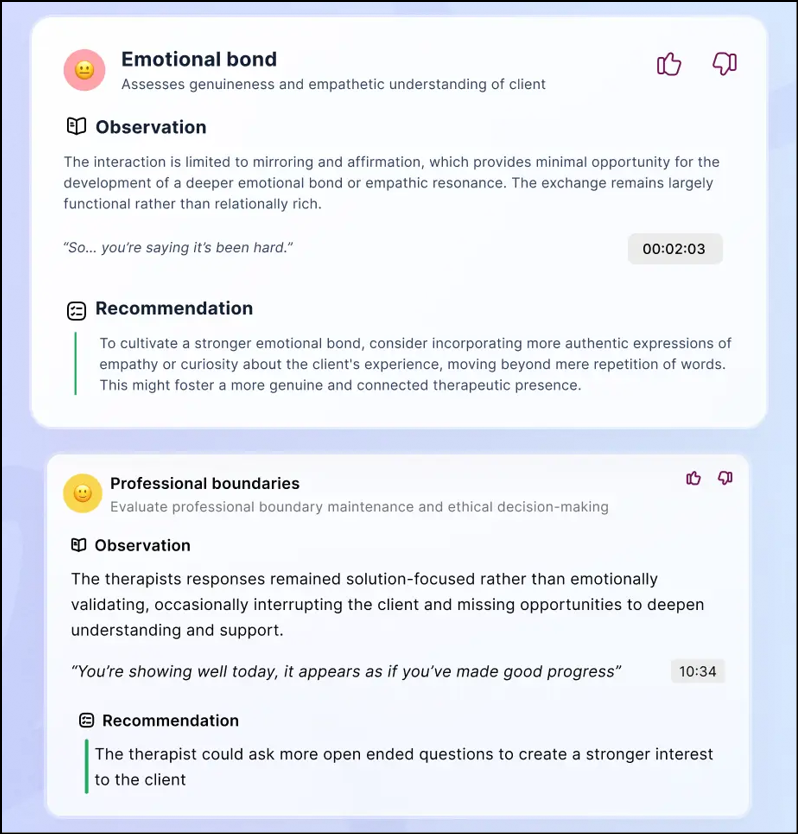This screenshot has width=798, height=834.
Task: Select the Professional boundaries card title
Action: [204, 483]
